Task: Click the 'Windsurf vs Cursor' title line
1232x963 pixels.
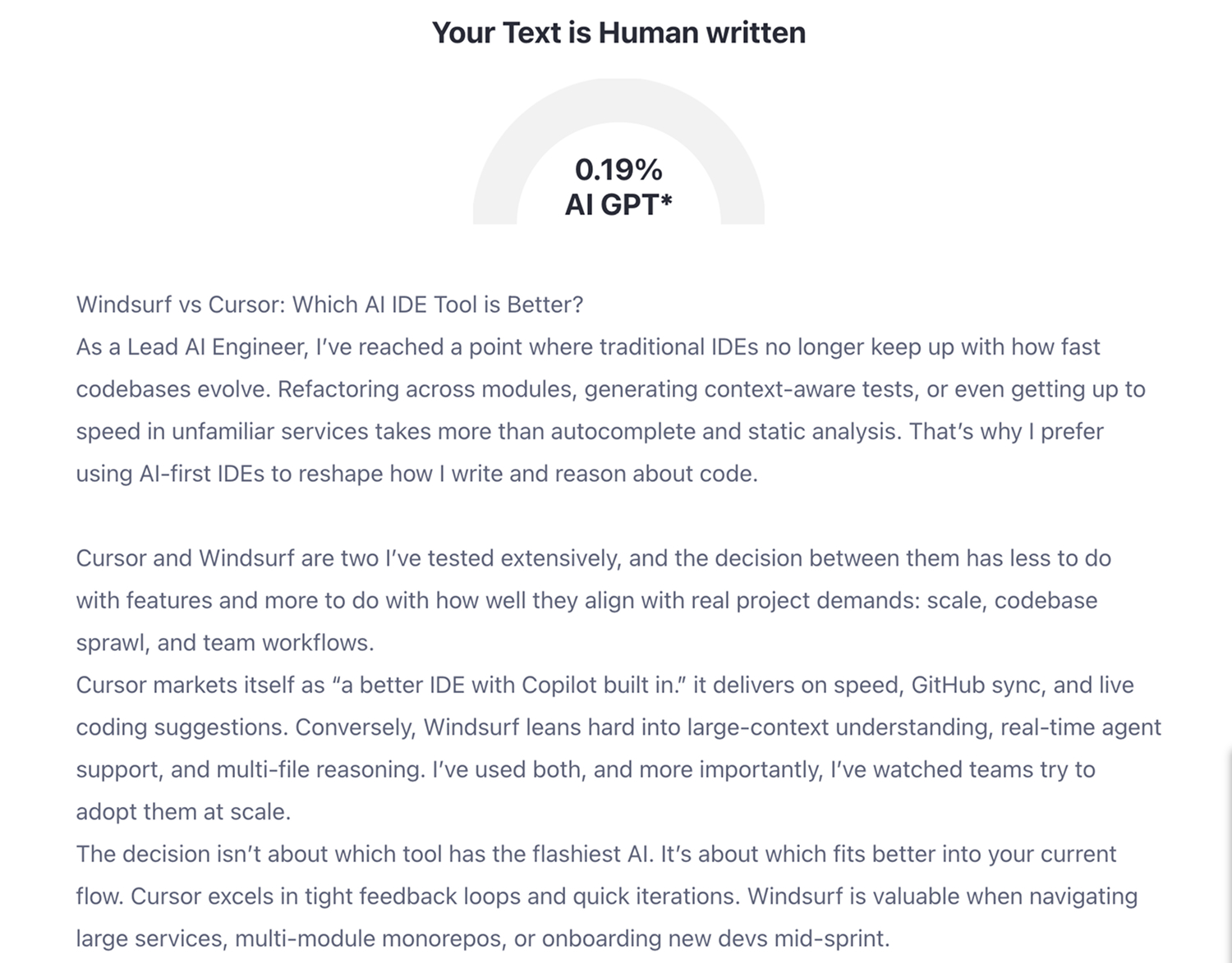Action: click(x=329, y=305)
